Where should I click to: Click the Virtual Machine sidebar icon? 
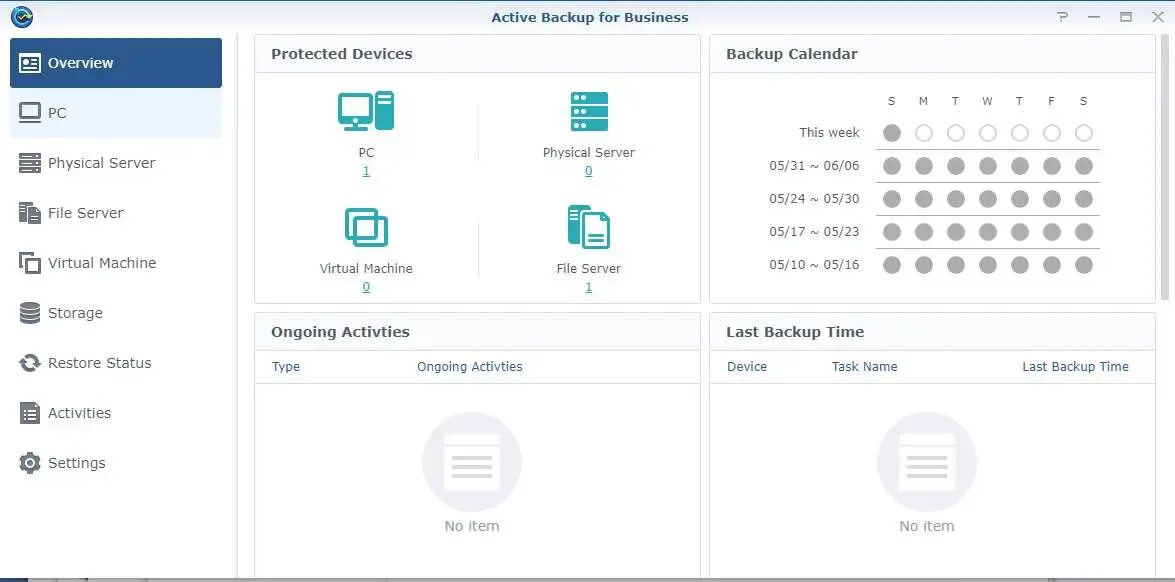pyautogui.click(x=30, y=263)
